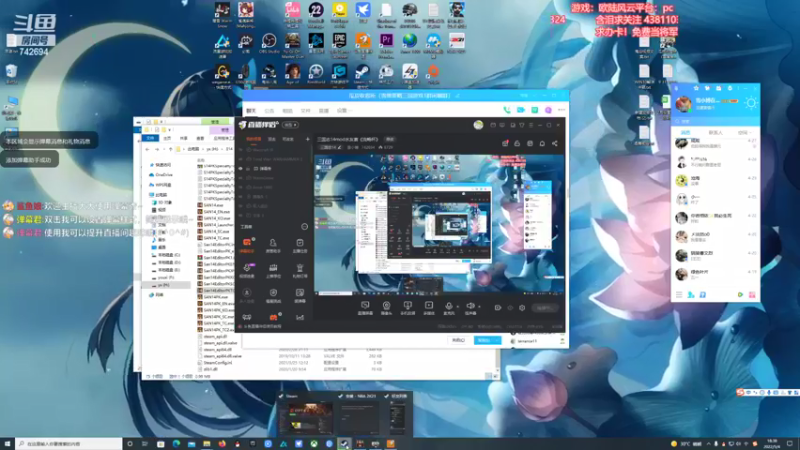Click the Windows taskbar search box
The image size is (800, 450).
69,444
